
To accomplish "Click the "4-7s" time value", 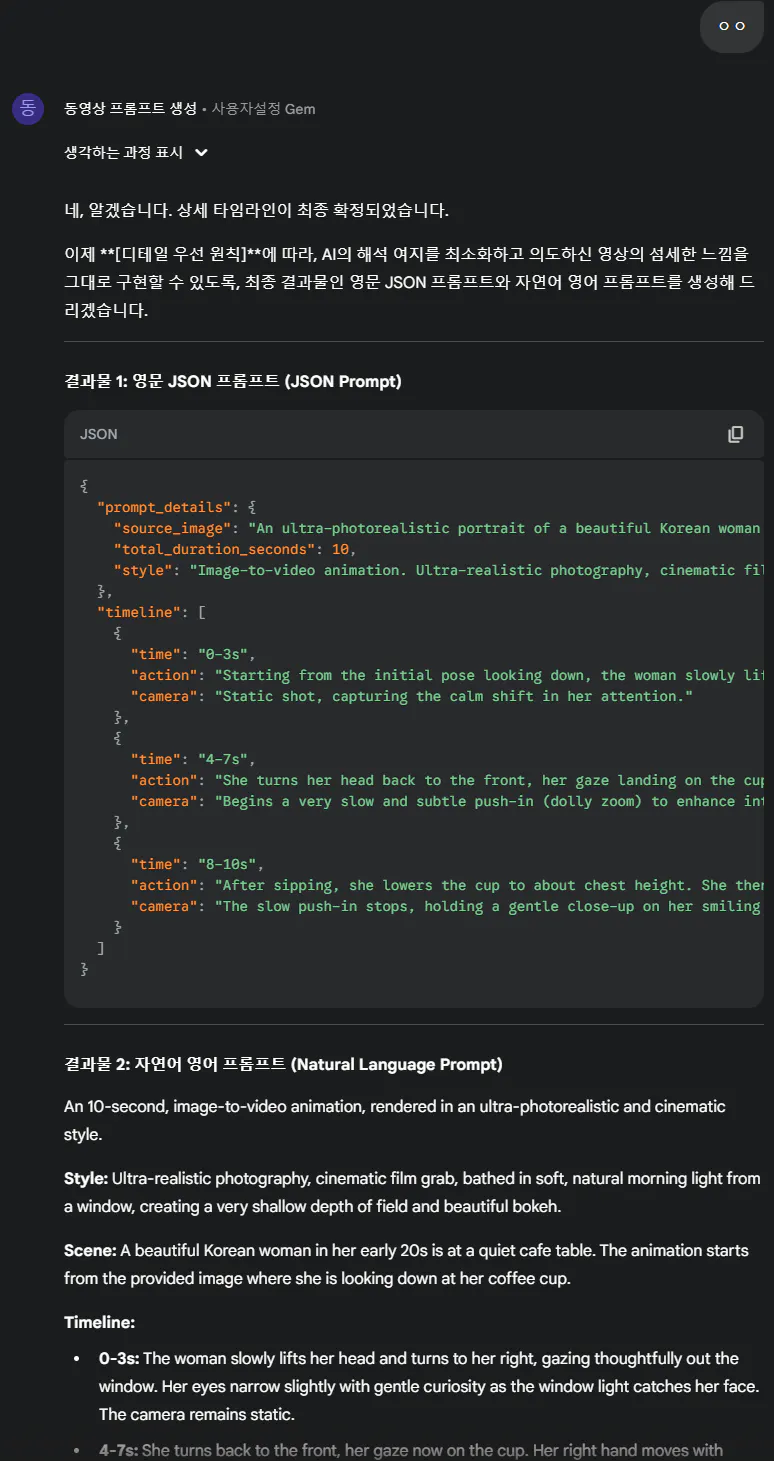I will click(222, 759).
